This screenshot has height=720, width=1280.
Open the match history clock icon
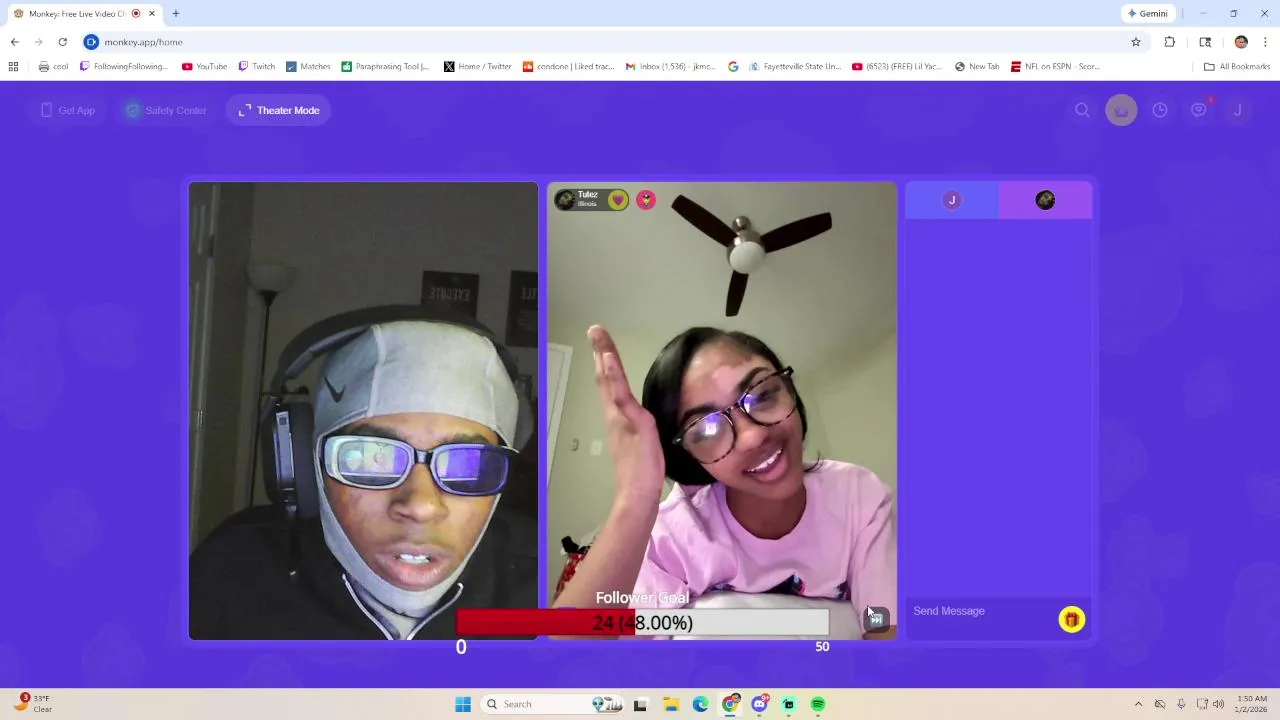[1160, 110]
